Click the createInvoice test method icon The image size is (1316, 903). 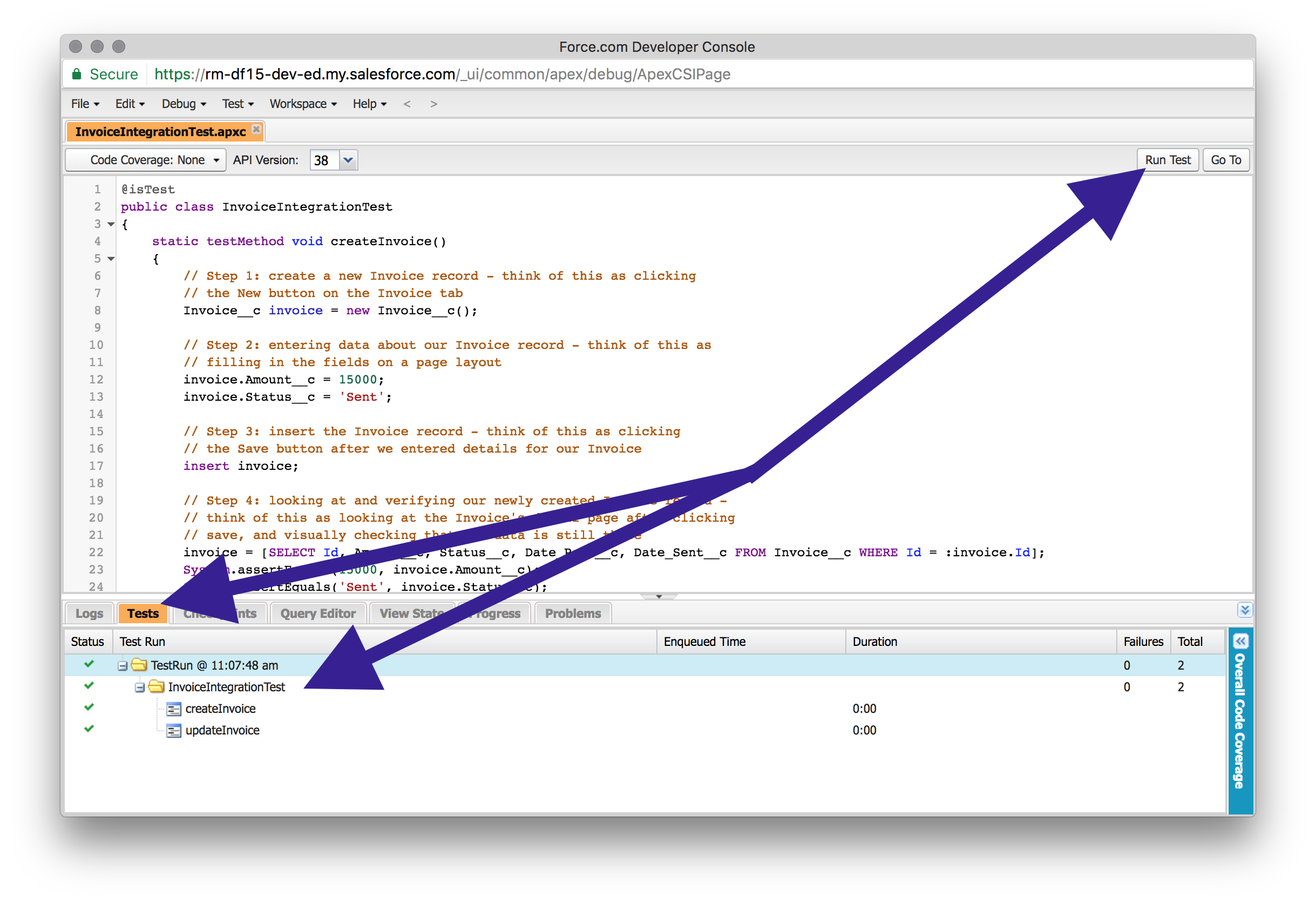point(174,709)
